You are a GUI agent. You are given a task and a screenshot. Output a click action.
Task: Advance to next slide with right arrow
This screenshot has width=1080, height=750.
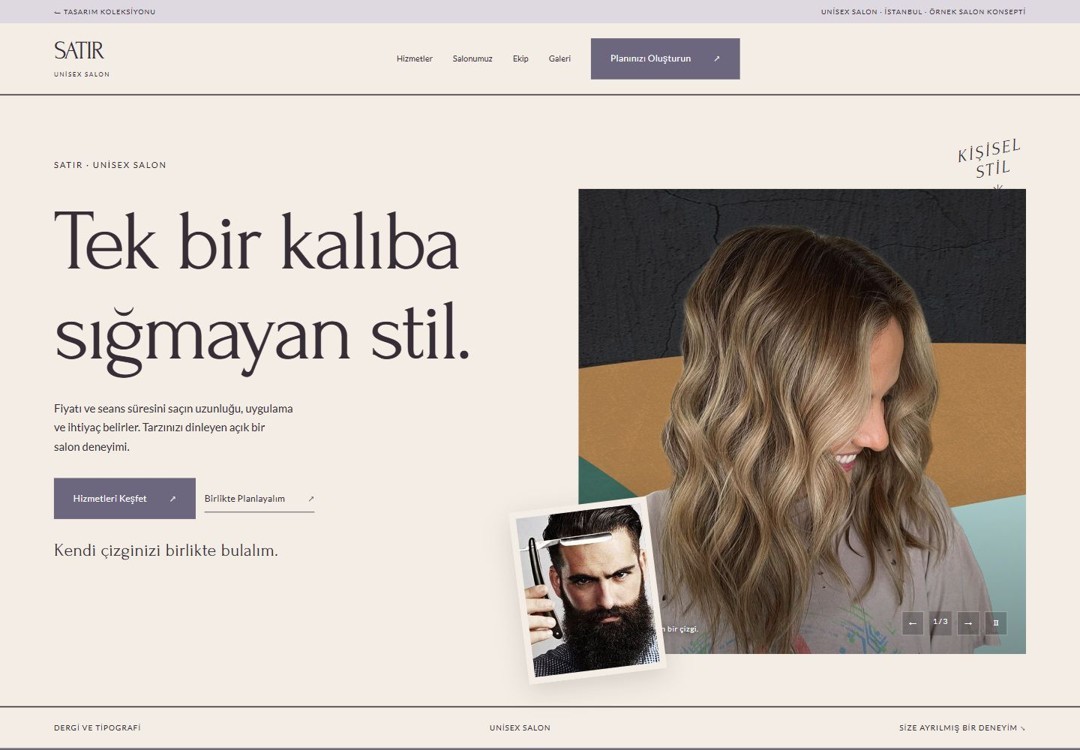pos(968,623)
